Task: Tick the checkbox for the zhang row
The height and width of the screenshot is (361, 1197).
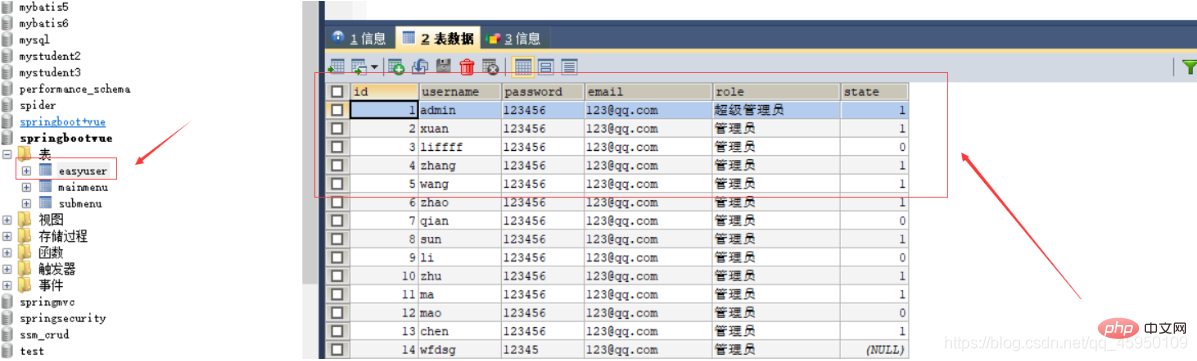Action: pos(337,166)
